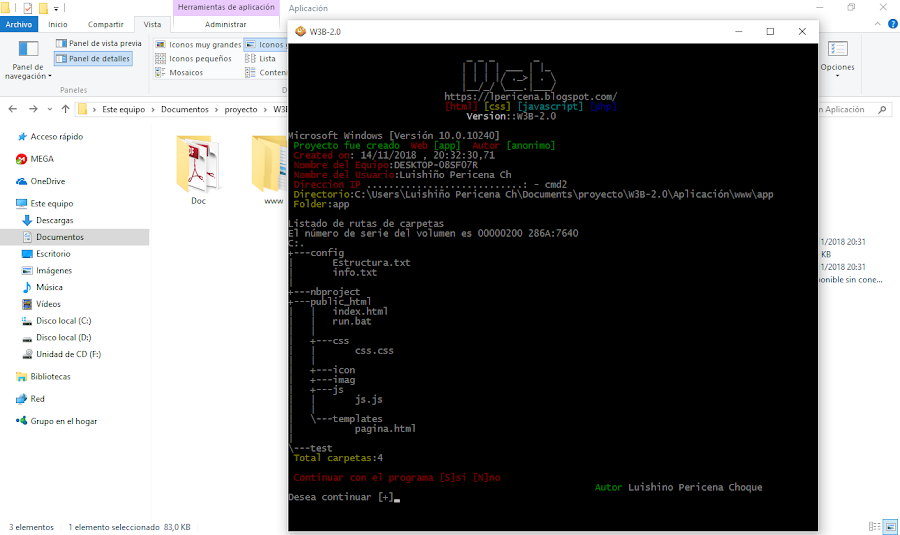Viewport: 900px width, 535px height.
Task: Open Disco local (C:) drive
Action: tap(56, 321)
